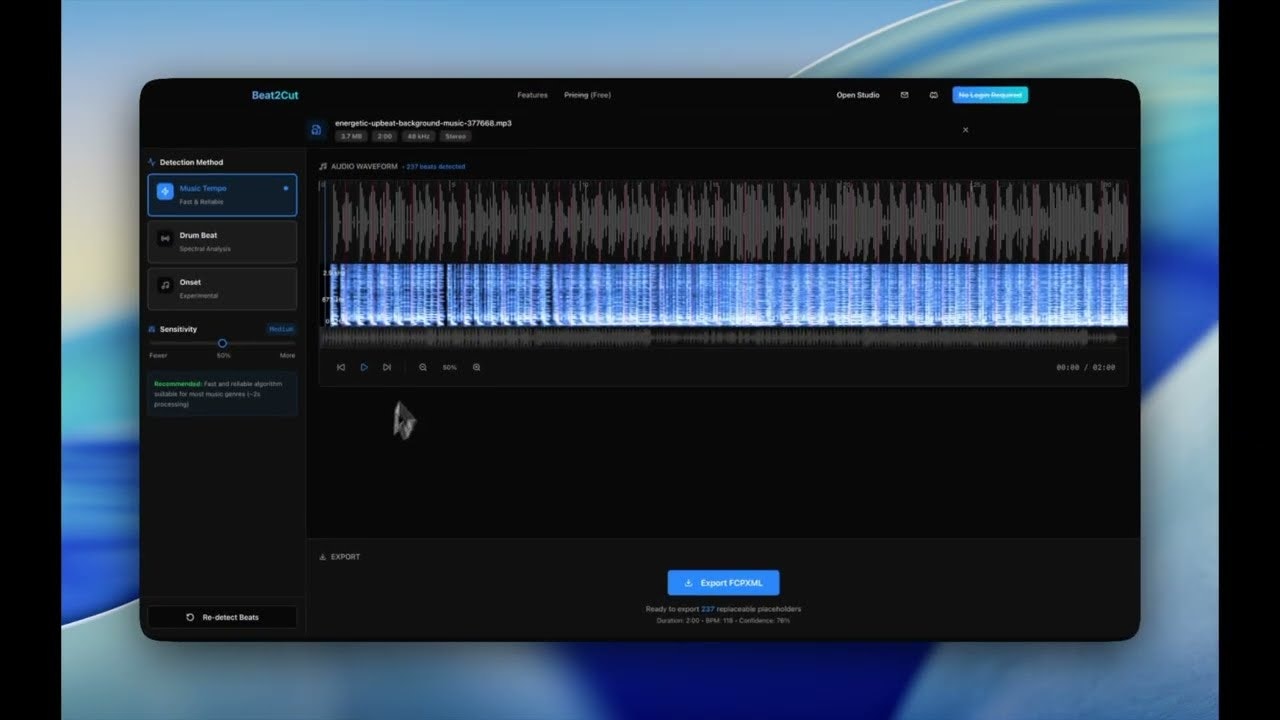Screen dimensions: 1280x720
Task: Go to Pricing (Free) page
Action: click(x=587, y=95)
